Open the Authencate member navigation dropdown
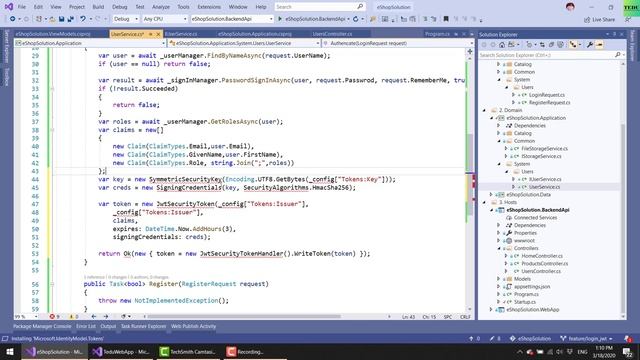640x360 pixels. [x=398, y=43]
